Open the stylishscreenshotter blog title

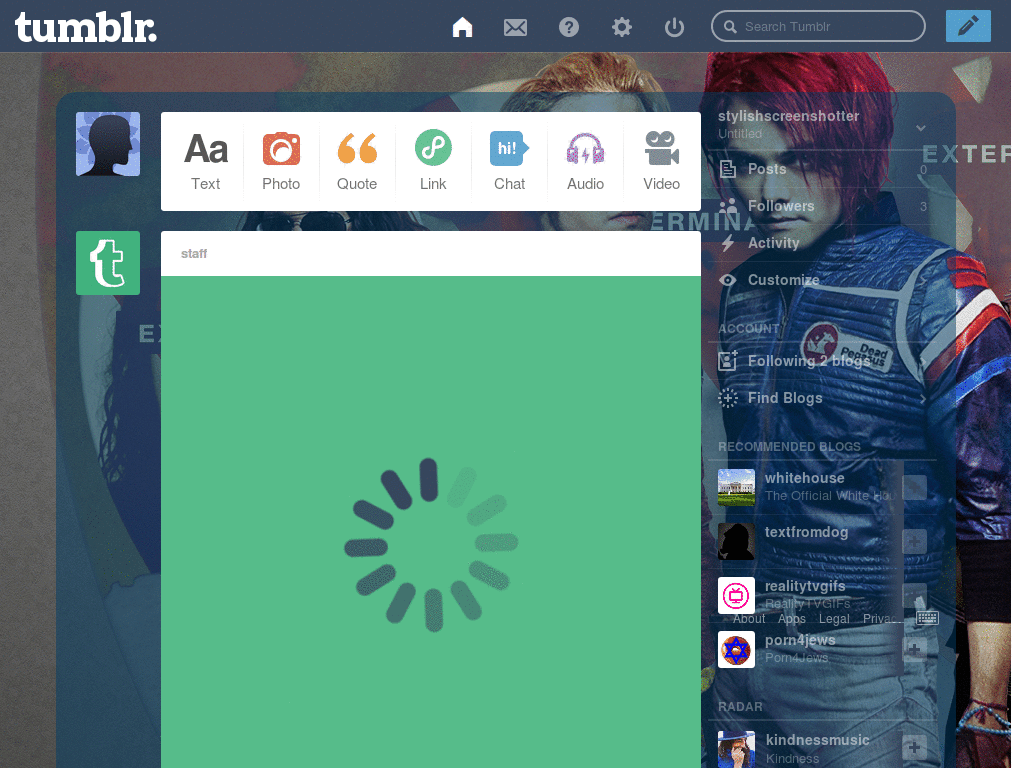coord(788,116)
